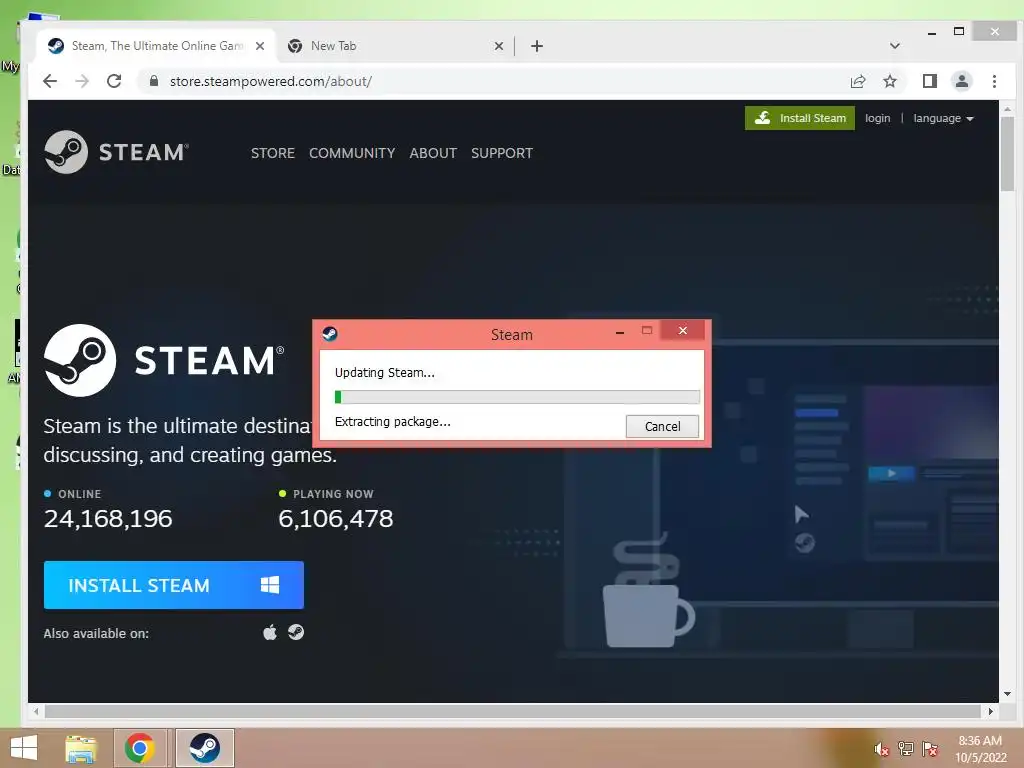
Task: Click the Chrome taskbar icon
Action: (x=140, y=748)
